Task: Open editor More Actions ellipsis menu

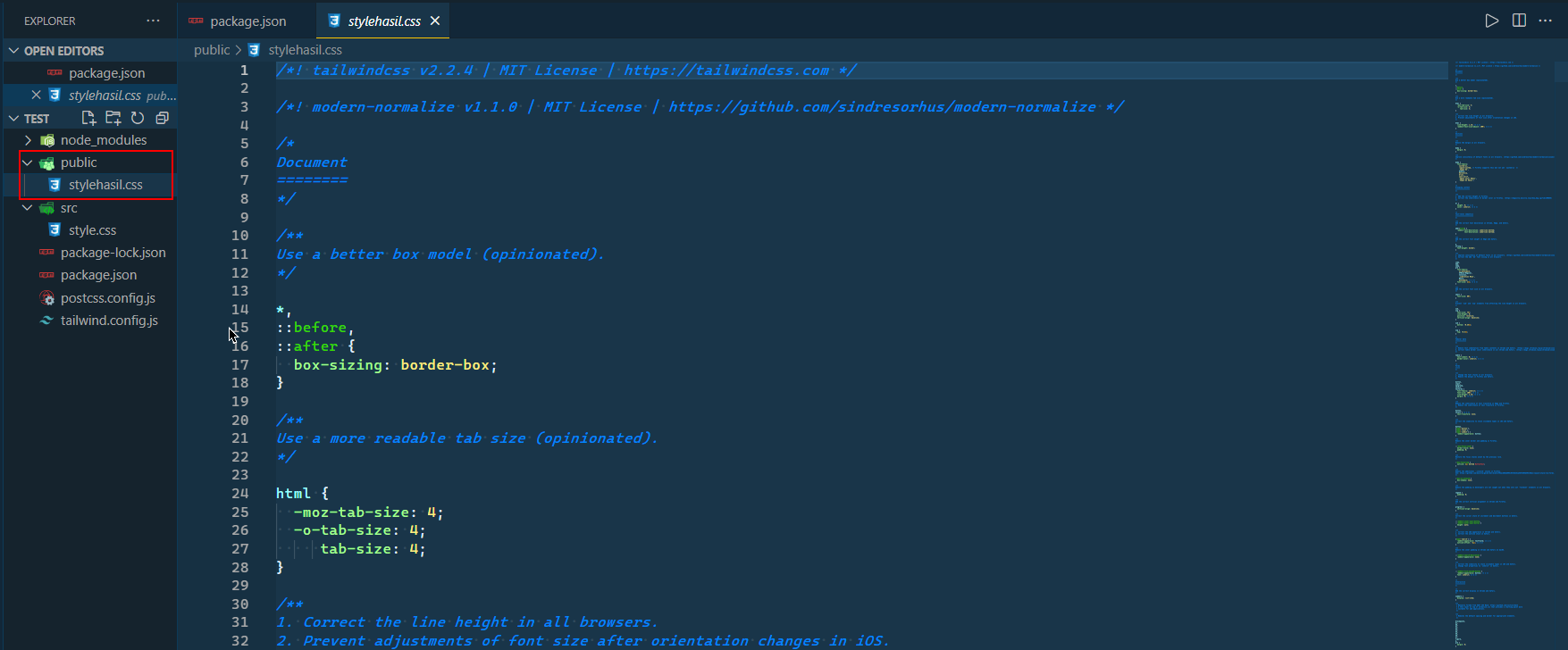Action: 1546,21
